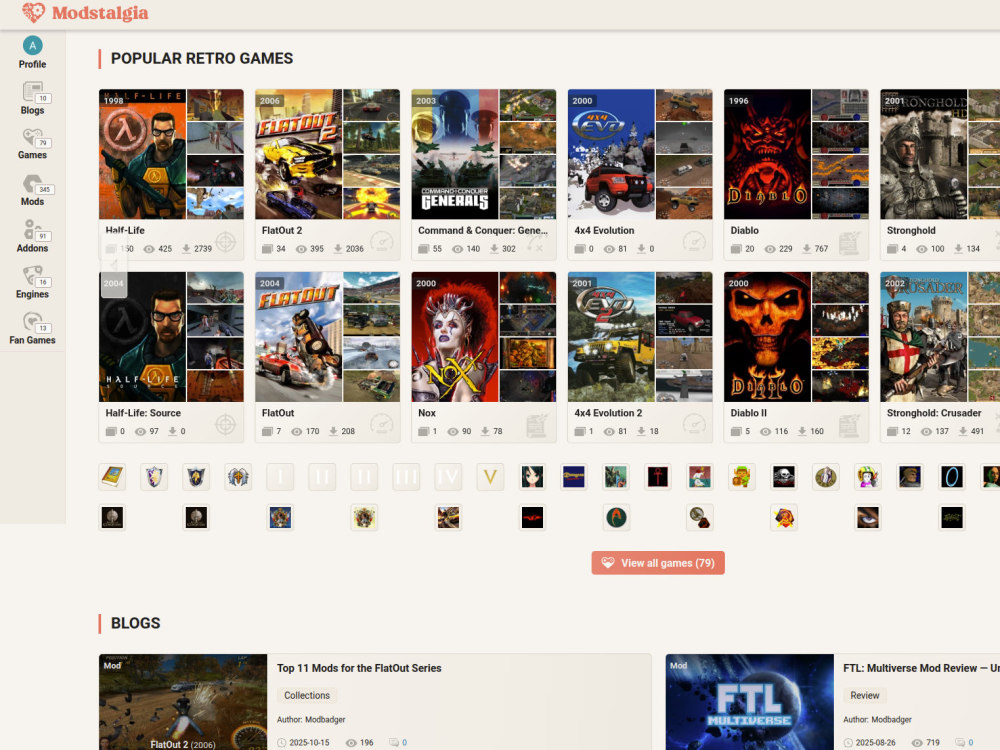
Task: Open the FlatOut 2 cover art
Action: click(x=298, y=154)
